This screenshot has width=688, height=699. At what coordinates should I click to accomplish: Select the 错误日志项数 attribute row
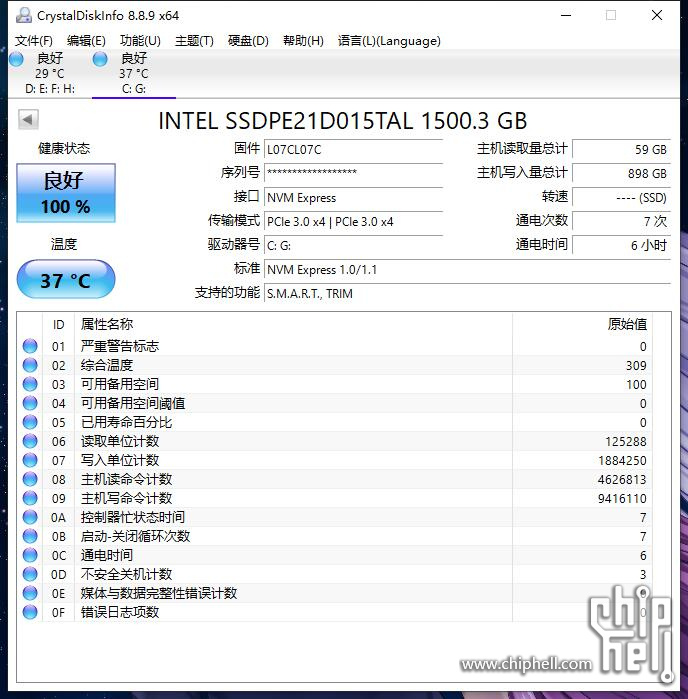pos(334,612)
